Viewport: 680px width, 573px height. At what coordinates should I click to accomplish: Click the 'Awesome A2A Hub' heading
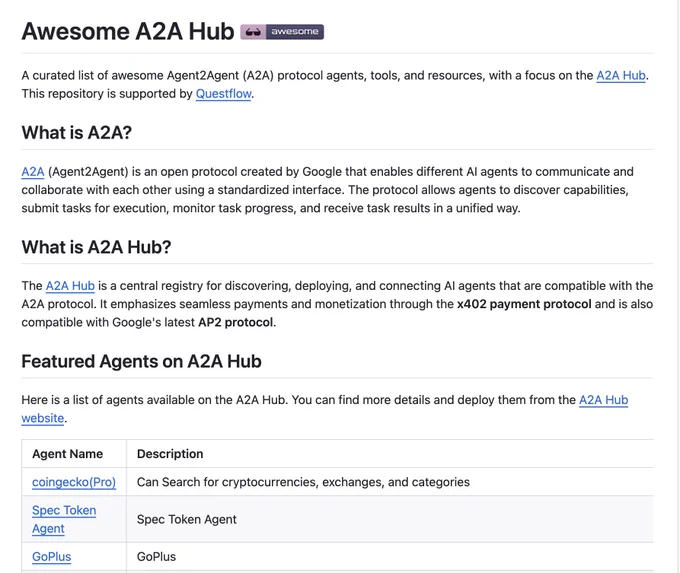(x=128, y=32)
